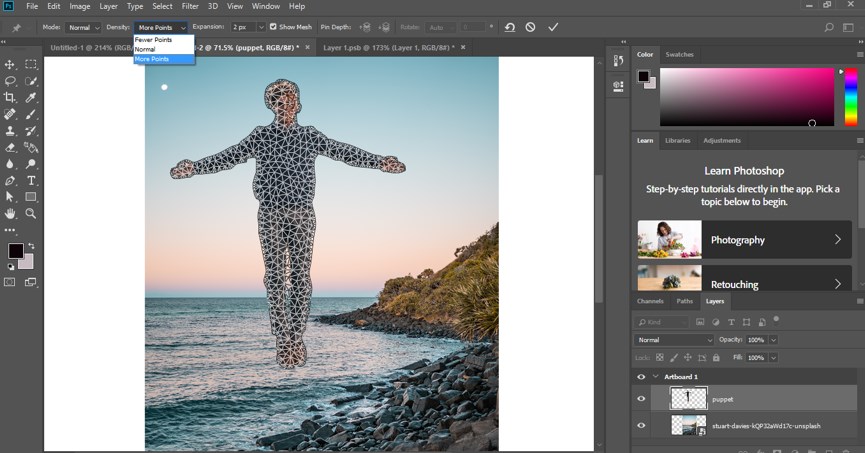Screen dimensions: 865x453
Task: Select the Move tool
Action: (x=10, y=64)
